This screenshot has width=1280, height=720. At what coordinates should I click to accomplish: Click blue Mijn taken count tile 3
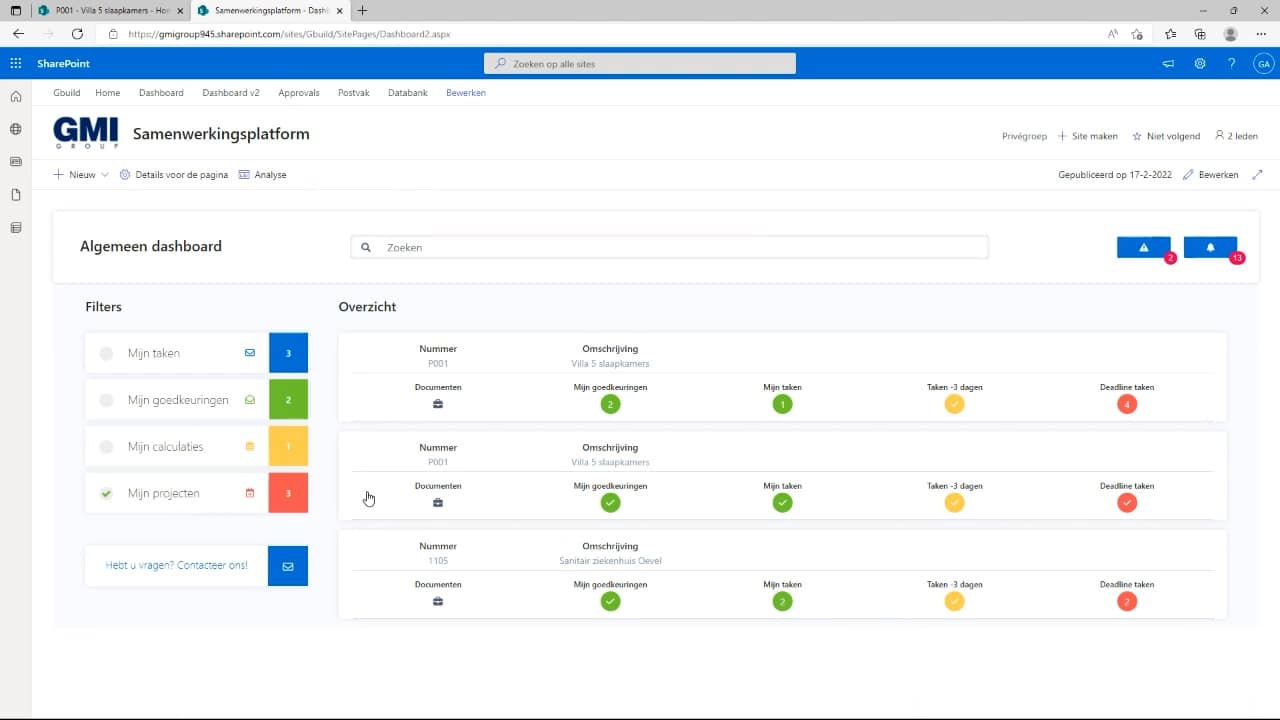288,353
